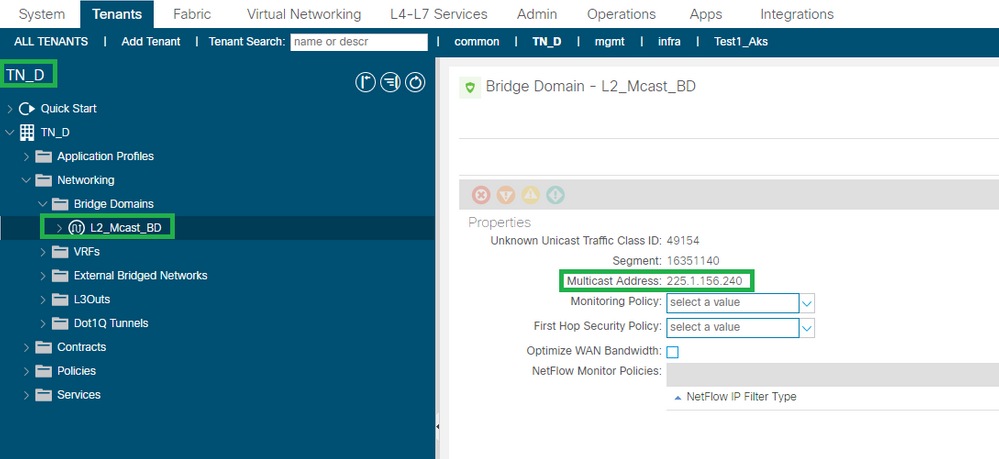Image resolution: width=999 pixels, height=459 pixels.
Task: Click the Networking folder icon
Action: coord(44,180)
